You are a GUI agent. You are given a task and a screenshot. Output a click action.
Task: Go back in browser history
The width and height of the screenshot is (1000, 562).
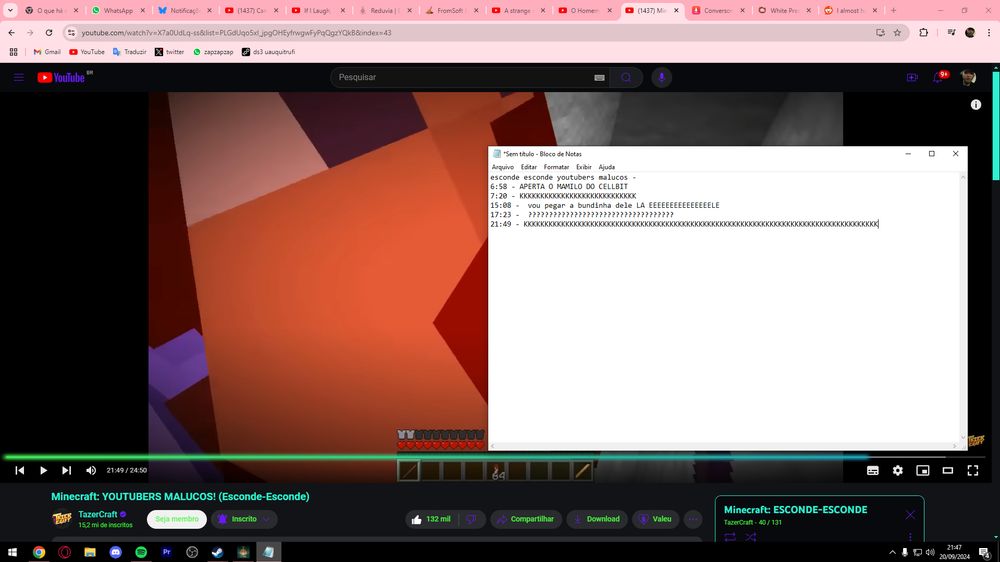point(11,33)
